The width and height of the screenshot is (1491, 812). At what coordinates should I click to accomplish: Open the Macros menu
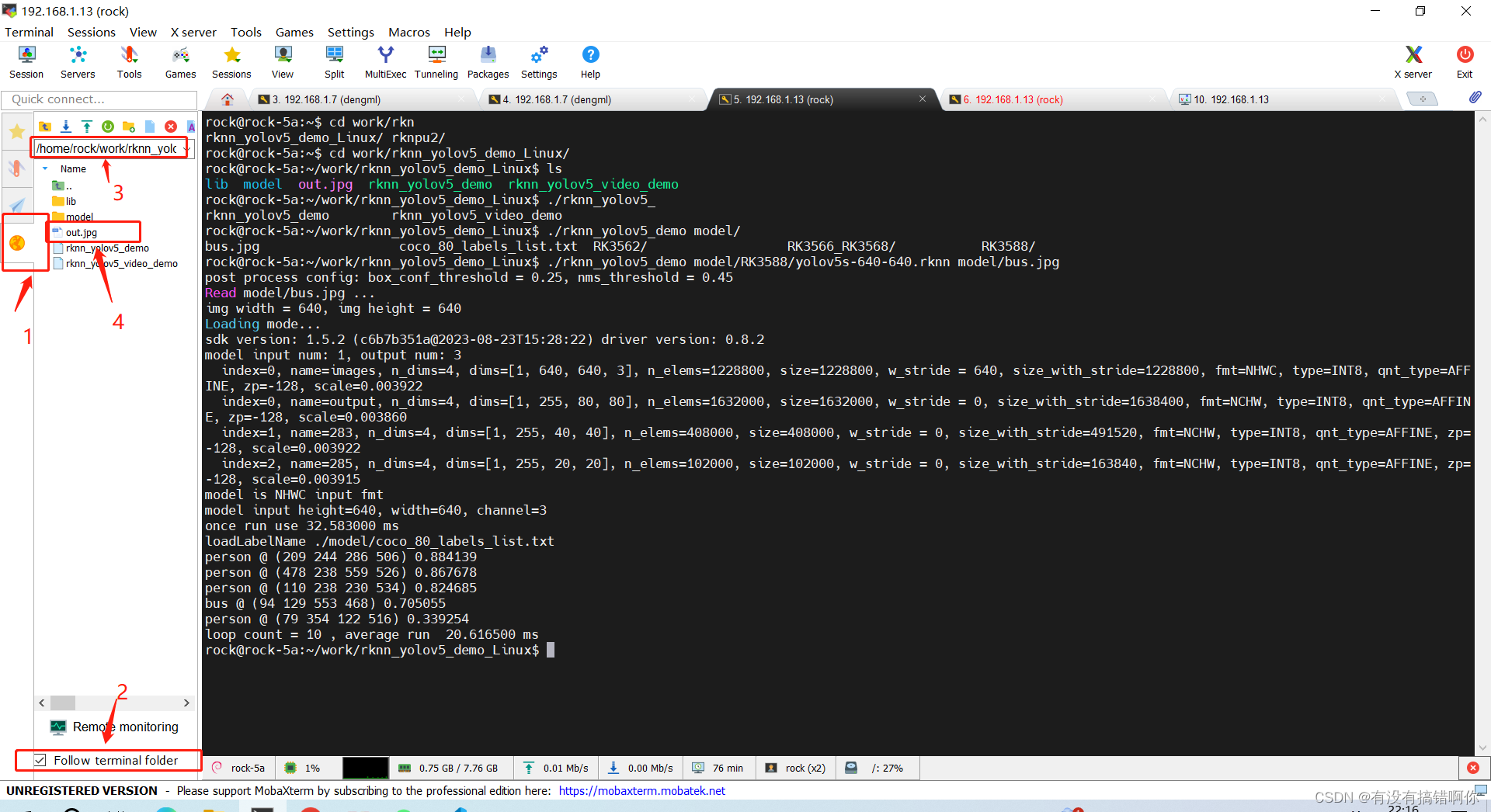408,32
